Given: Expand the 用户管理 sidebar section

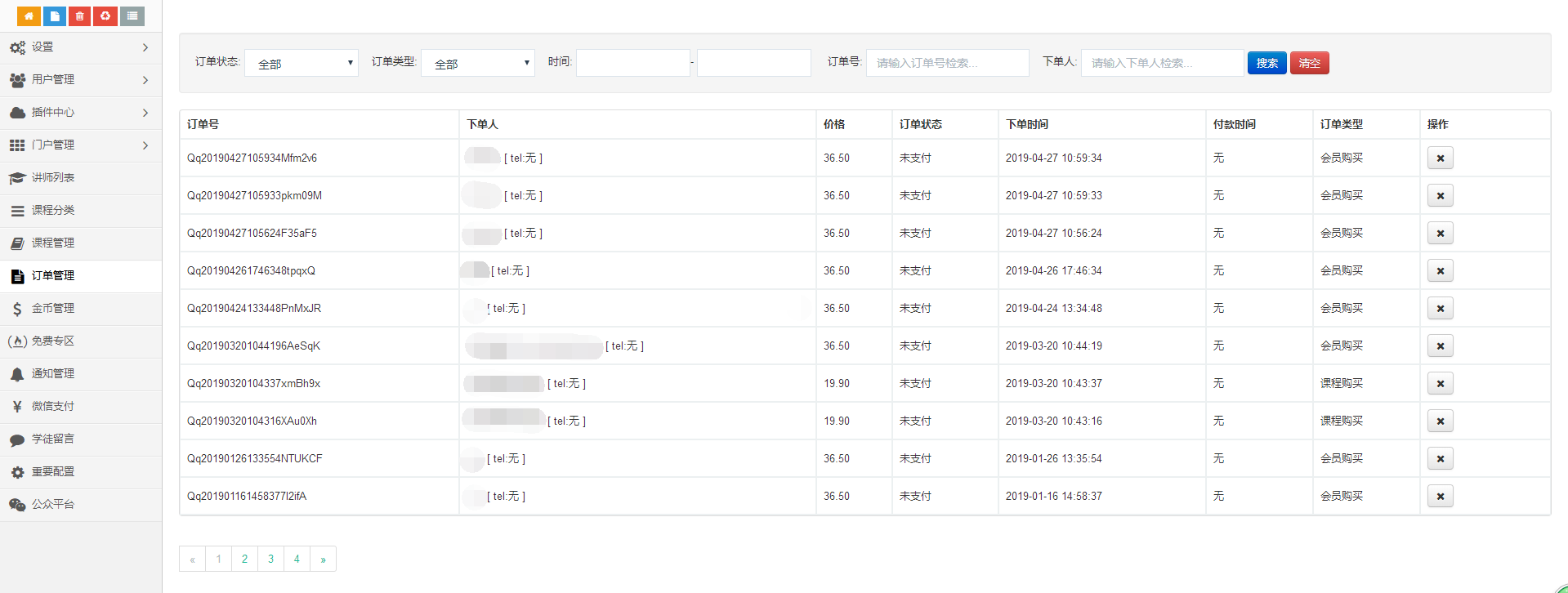Looking at the screenshot, I should 80,80.
